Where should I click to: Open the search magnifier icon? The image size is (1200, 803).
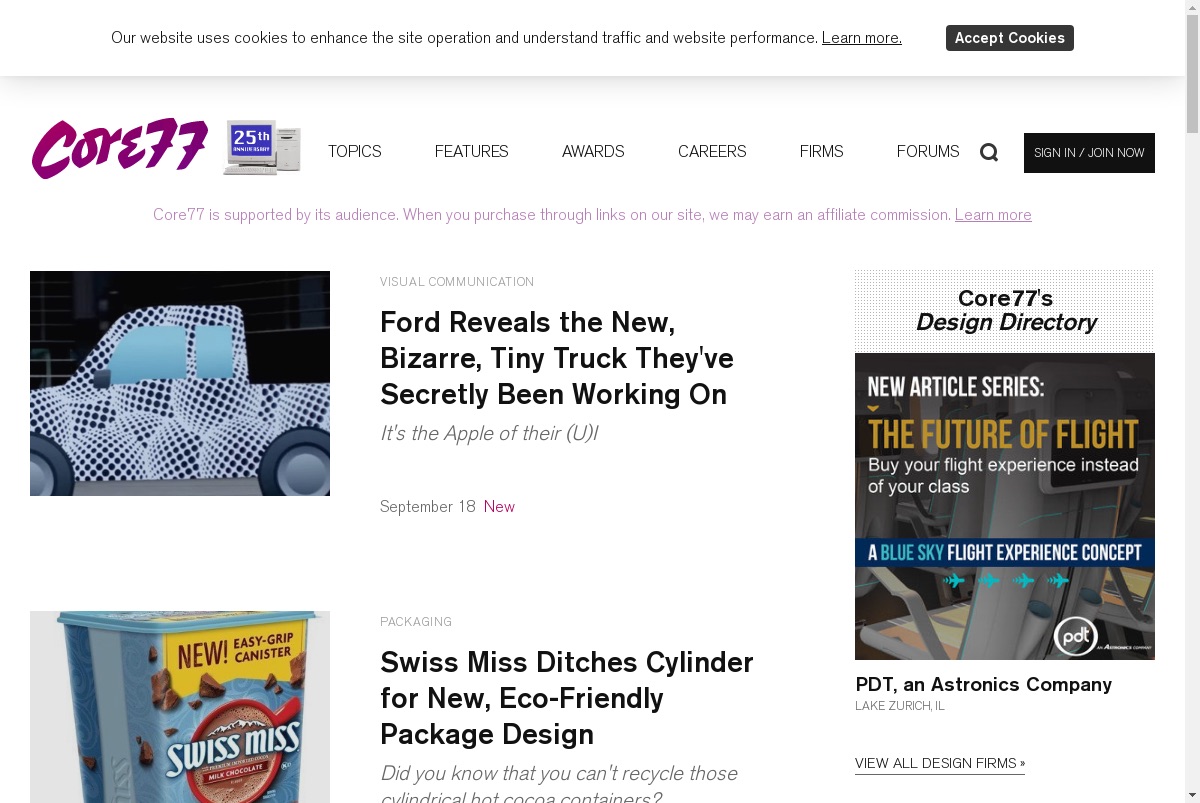989,152
